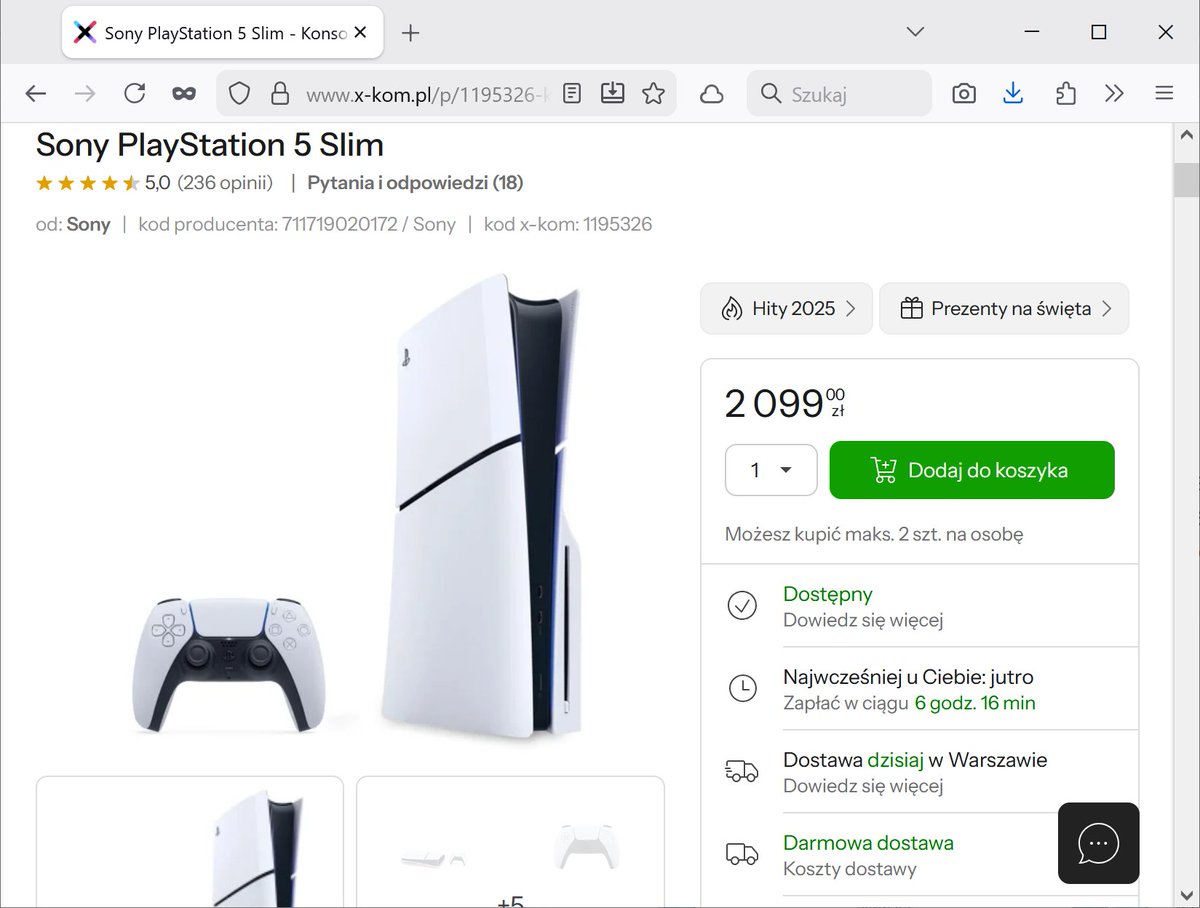The width and height of the screenshot is (1200, 908).
Task: Open Pytania i odpowiedzi (18) link
Action: (415, 182)
